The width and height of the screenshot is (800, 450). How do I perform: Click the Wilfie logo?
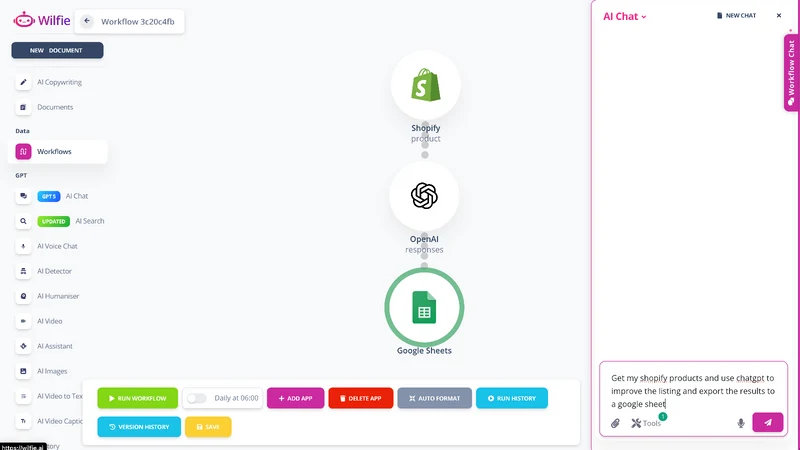(41, 20)
